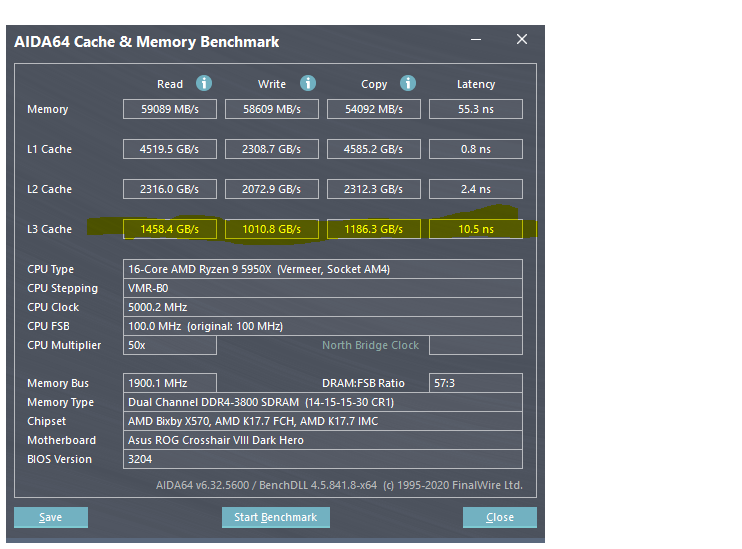Click Start Benchmark button
Image resolution: width=742 pixels, height=549 pixels.
pos(275,517)
